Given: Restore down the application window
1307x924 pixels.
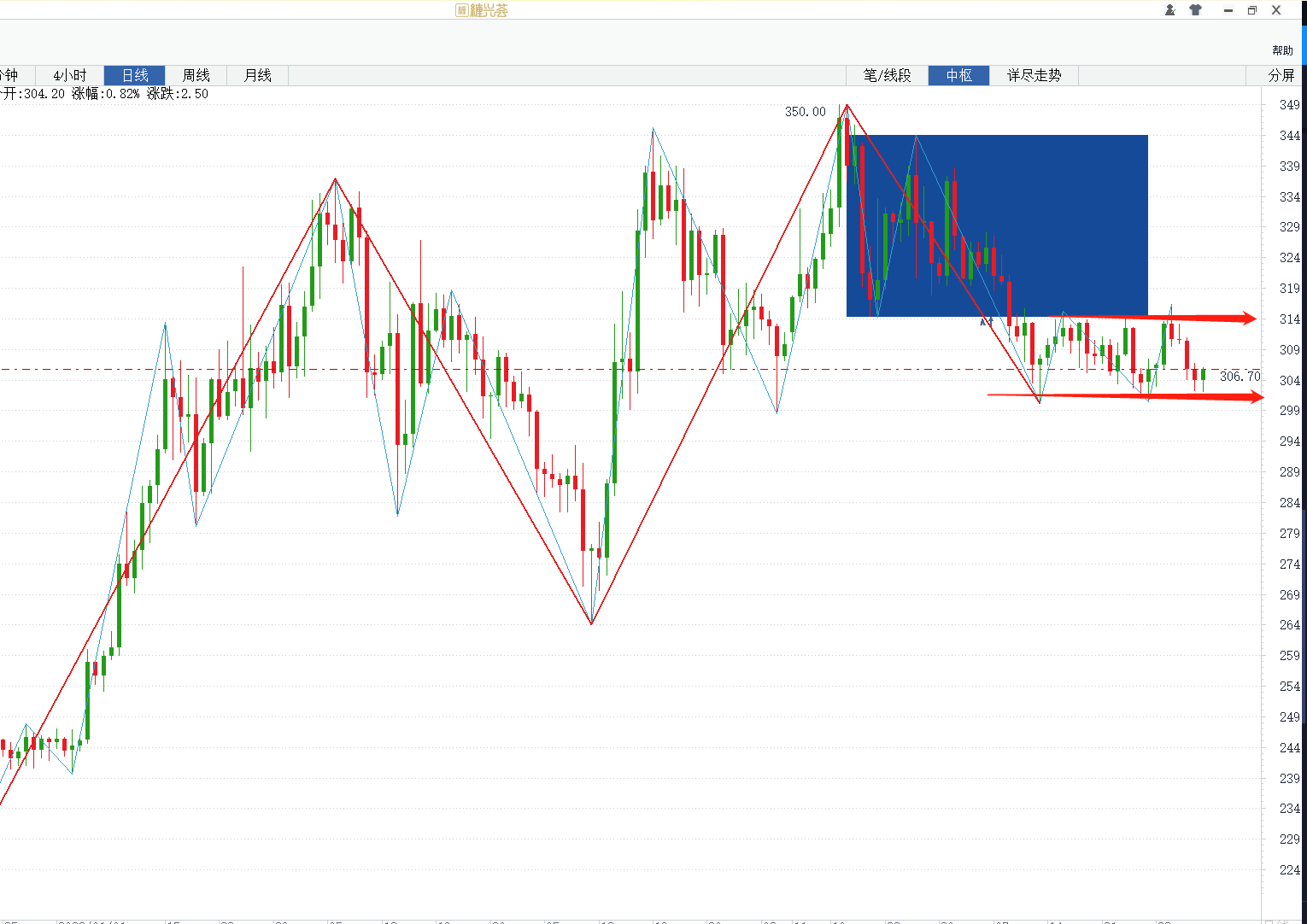Looking at the screenshot, I should point(1252,10).
